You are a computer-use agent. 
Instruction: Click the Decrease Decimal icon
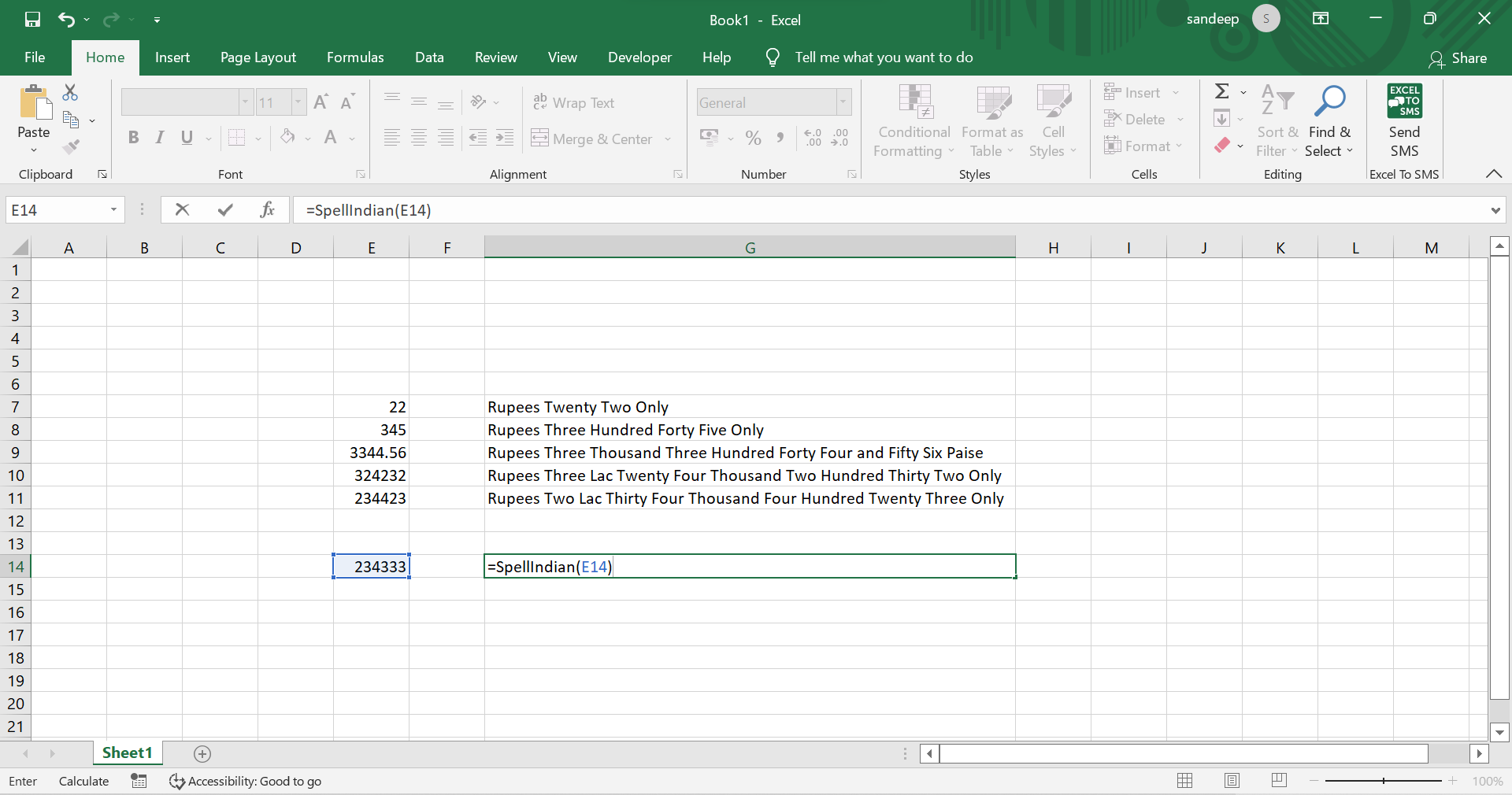(840, 138)
